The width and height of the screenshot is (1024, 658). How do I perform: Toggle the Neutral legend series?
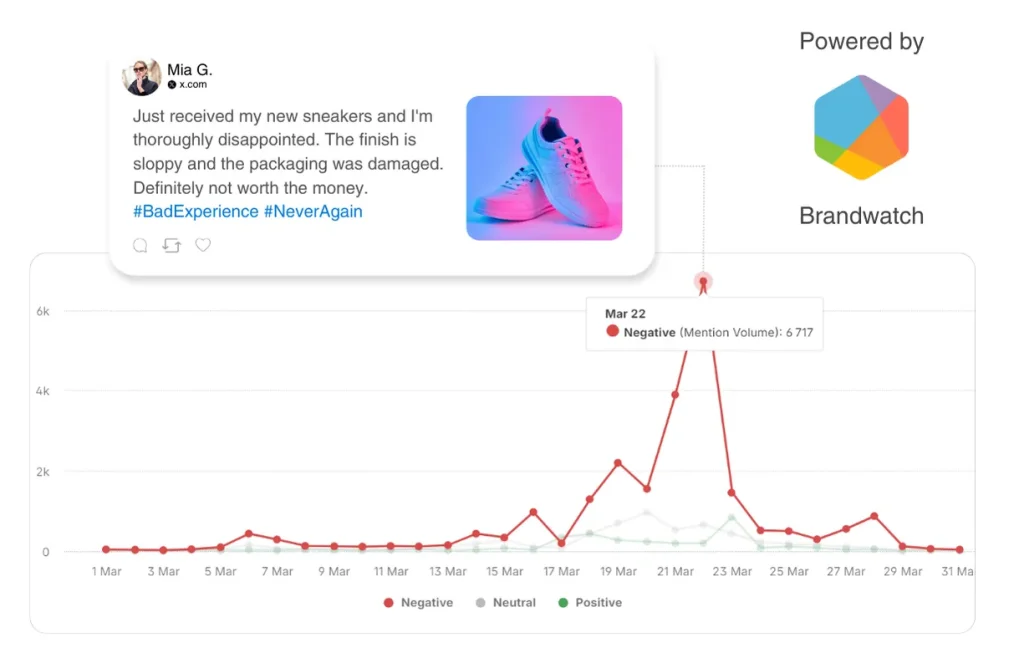(x=506, y=603)
